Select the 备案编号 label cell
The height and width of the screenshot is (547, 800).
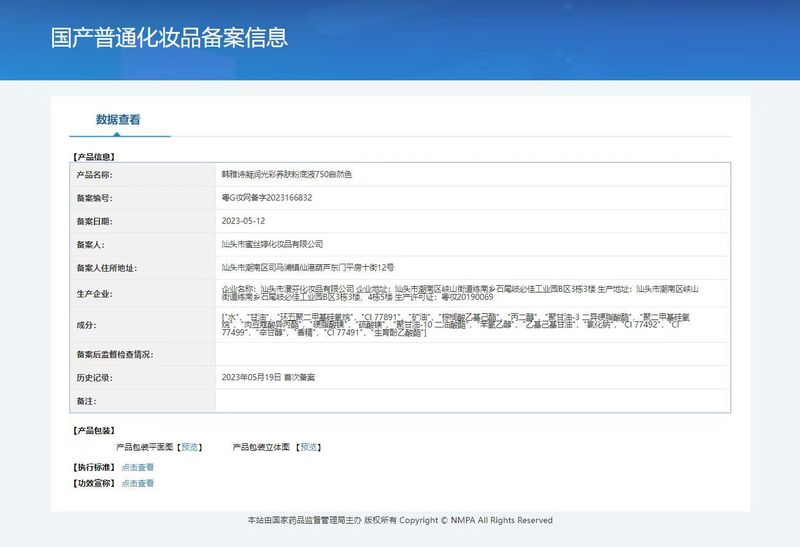(143, 198)
